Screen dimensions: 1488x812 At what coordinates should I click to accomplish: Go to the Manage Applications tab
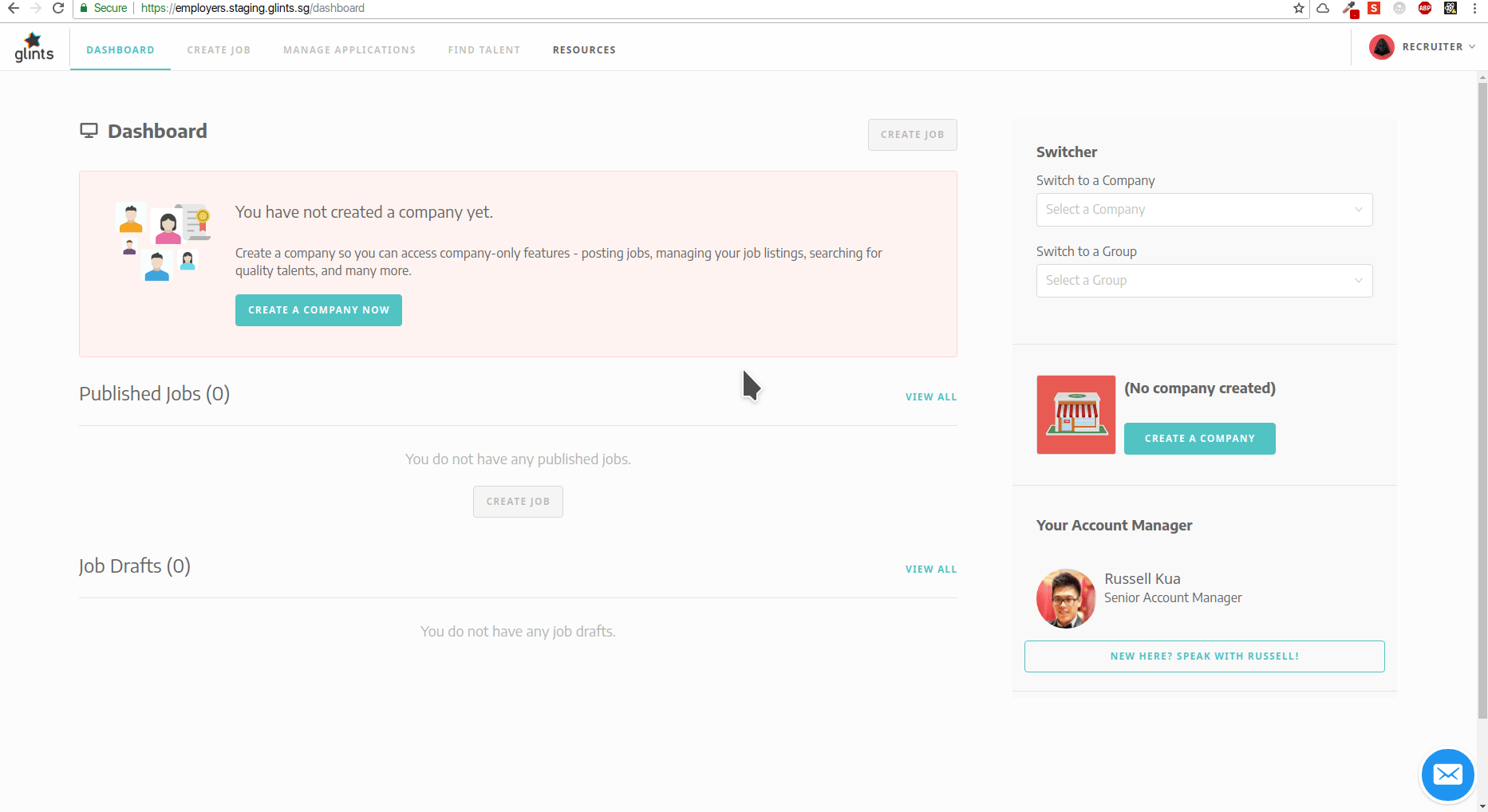coord(349,49)
